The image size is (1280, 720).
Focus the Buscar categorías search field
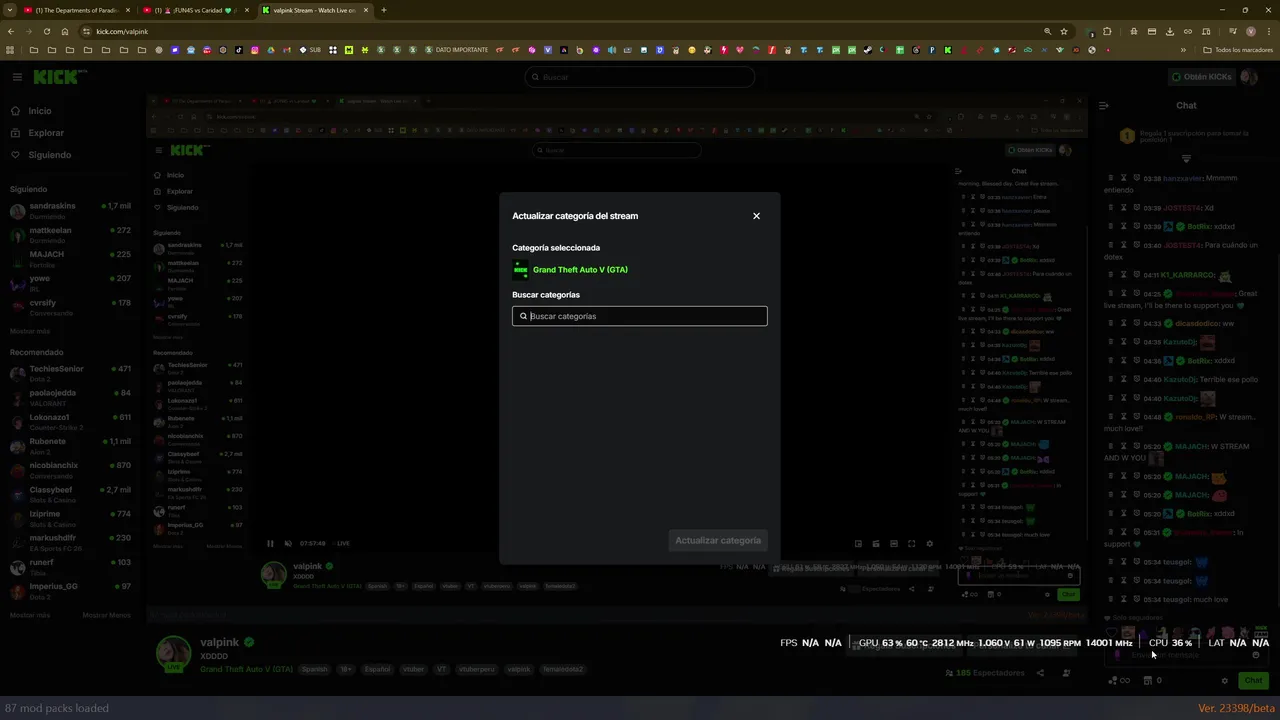pyautogui.click(x=640, y=316)
